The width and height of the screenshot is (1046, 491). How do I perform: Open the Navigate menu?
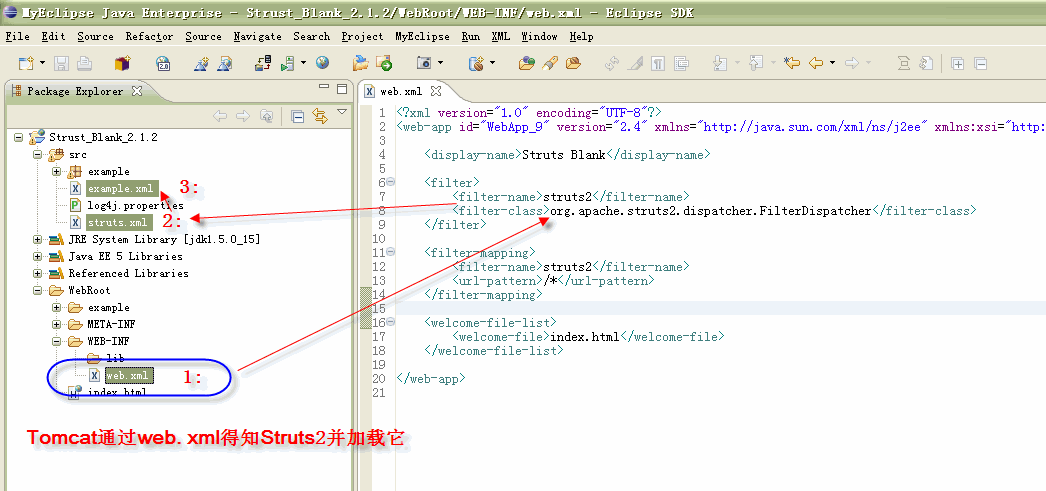click(x=257, y=37)
